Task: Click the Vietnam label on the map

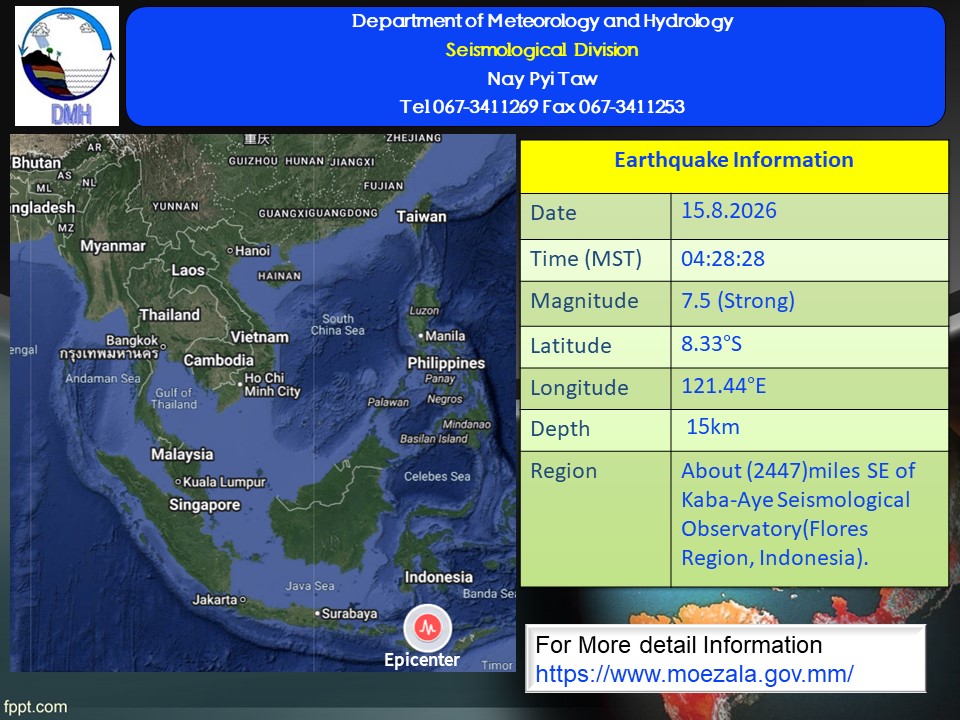Action: coord(260,337)
